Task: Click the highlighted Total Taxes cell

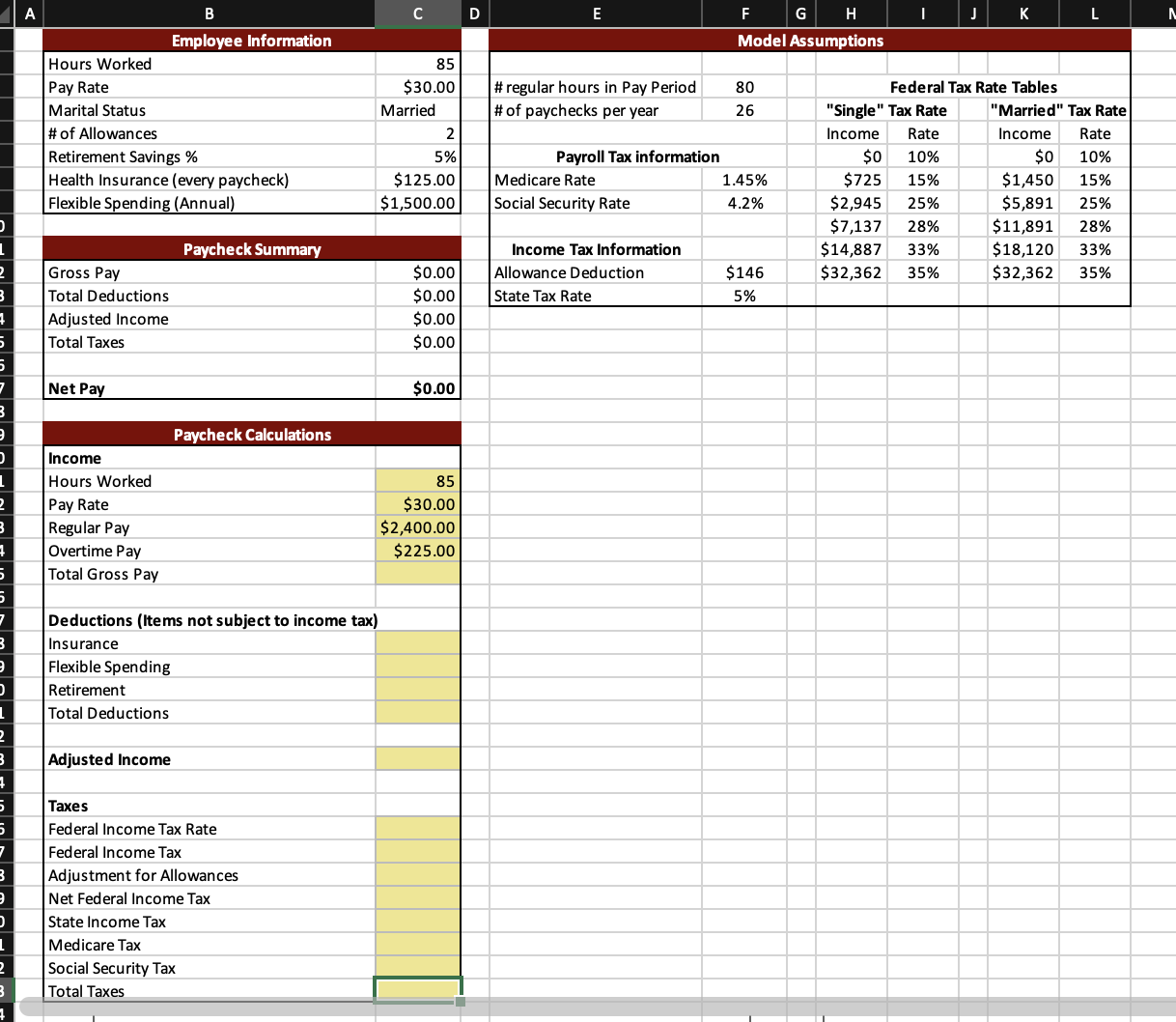Action: tap(417, 987)
